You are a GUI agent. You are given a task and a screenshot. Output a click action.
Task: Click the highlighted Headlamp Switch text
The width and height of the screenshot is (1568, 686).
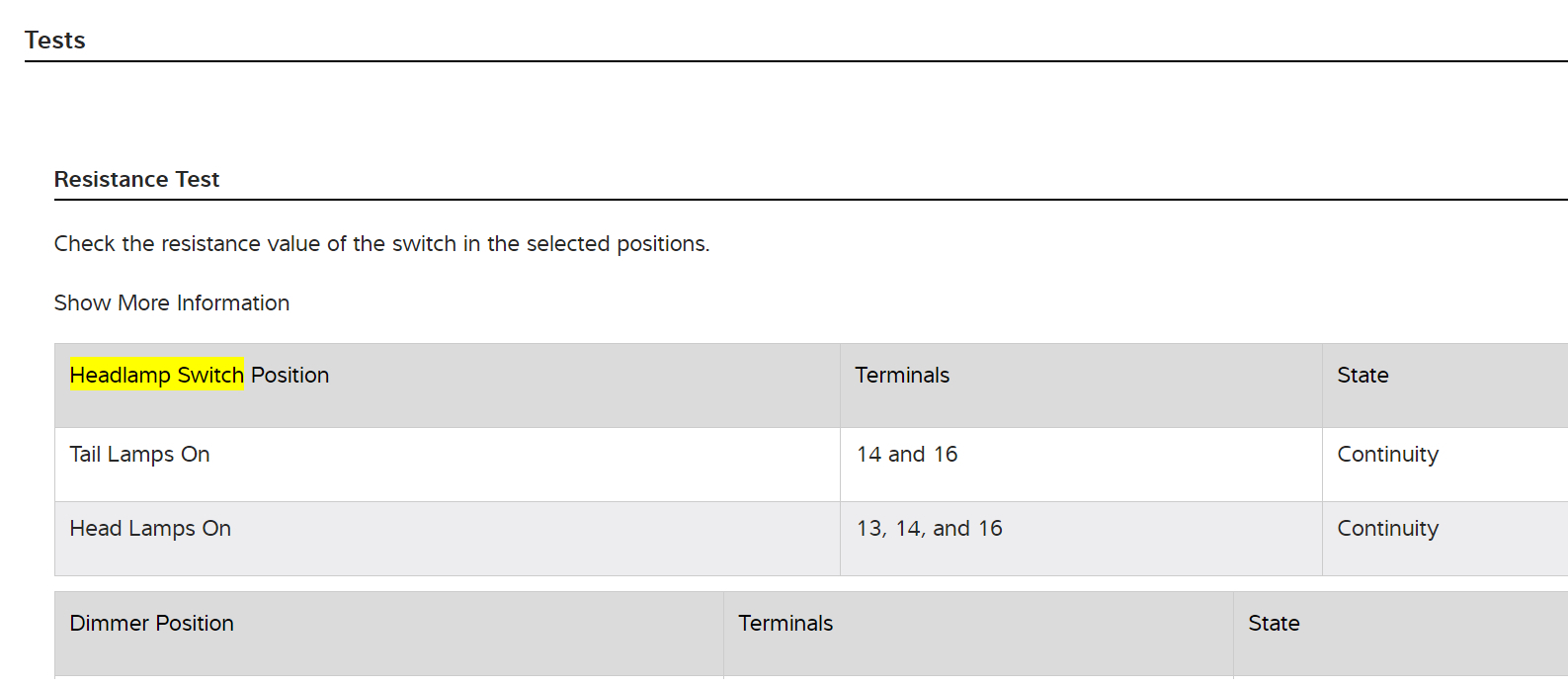(x=157, y=376)
